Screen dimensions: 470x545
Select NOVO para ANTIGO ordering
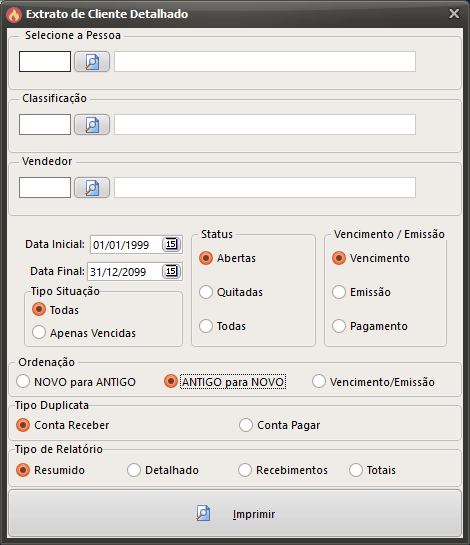[76, 382]
